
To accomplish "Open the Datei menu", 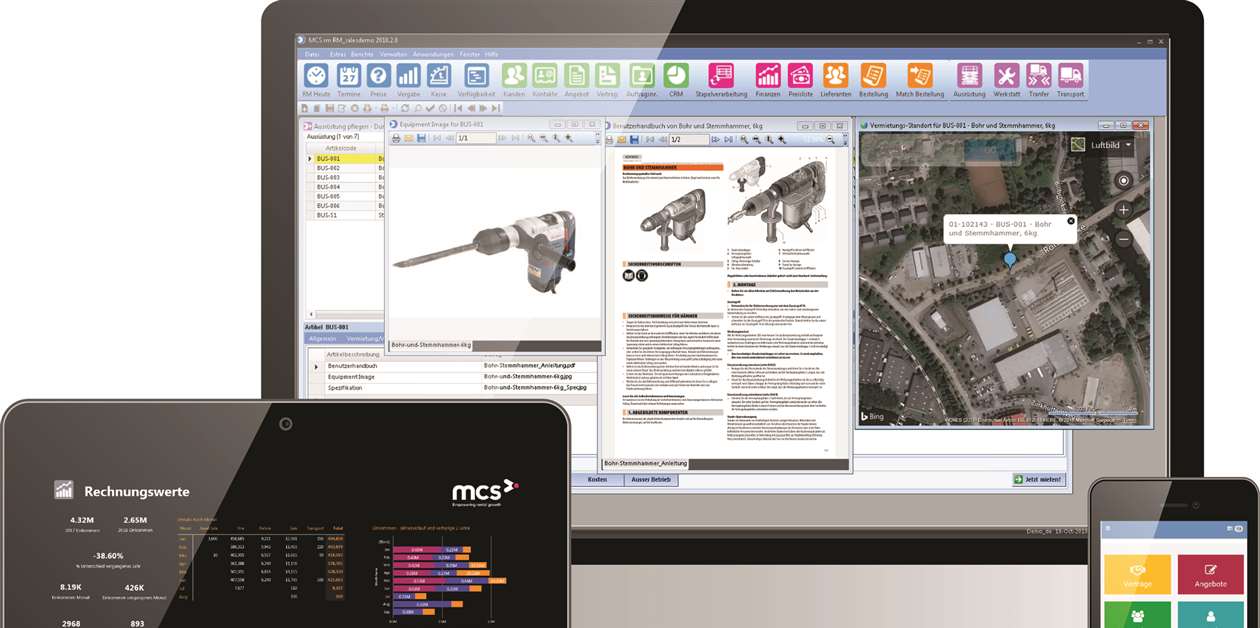I will [312, 54].
